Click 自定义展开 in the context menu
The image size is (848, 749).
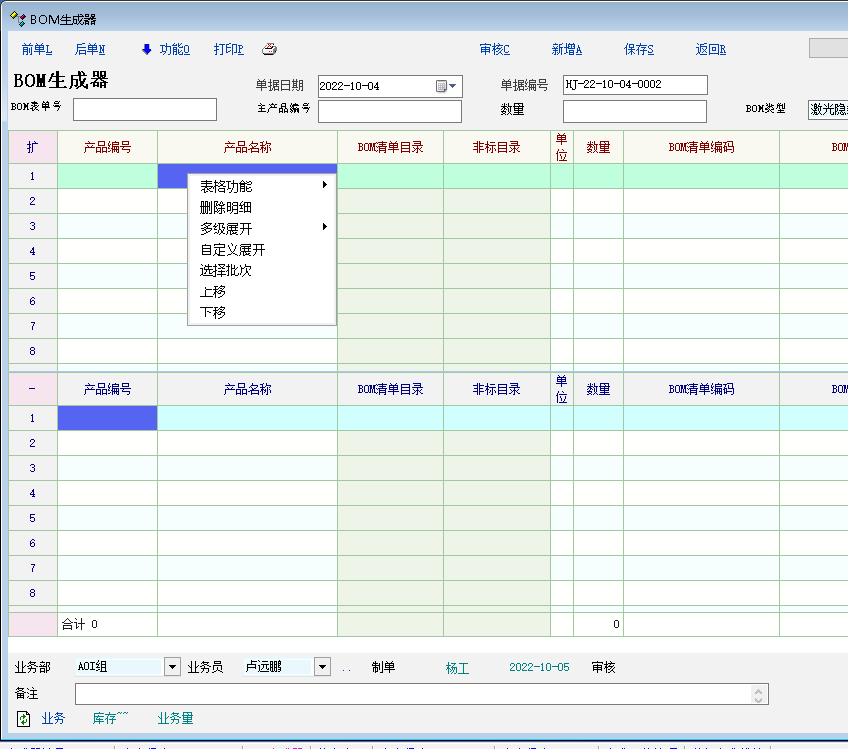coord(232,249)
